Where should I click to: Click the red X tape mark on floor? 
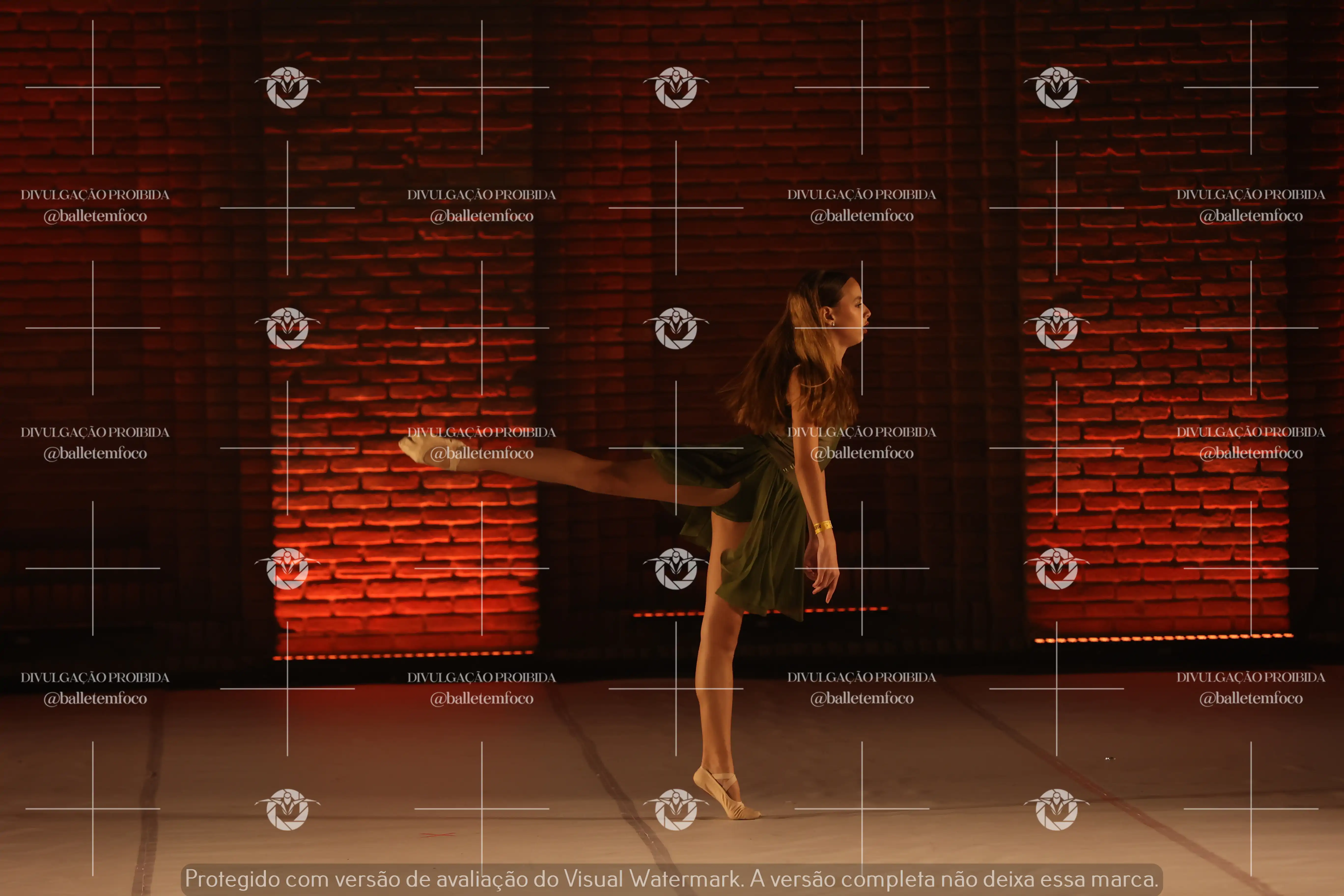coord(438,835)
